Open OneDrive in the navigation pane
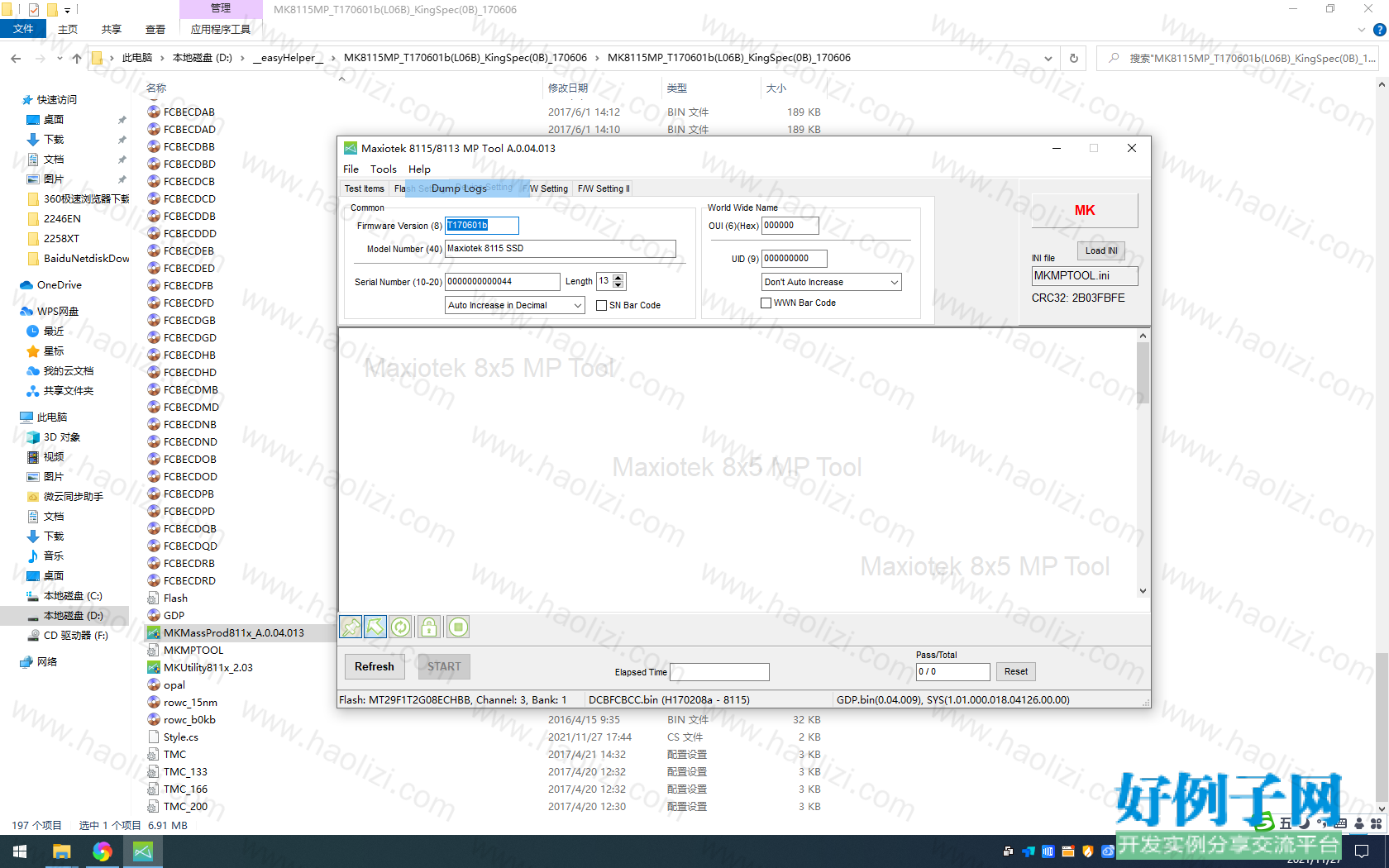 pyautogui.click(x=50, y=285)
